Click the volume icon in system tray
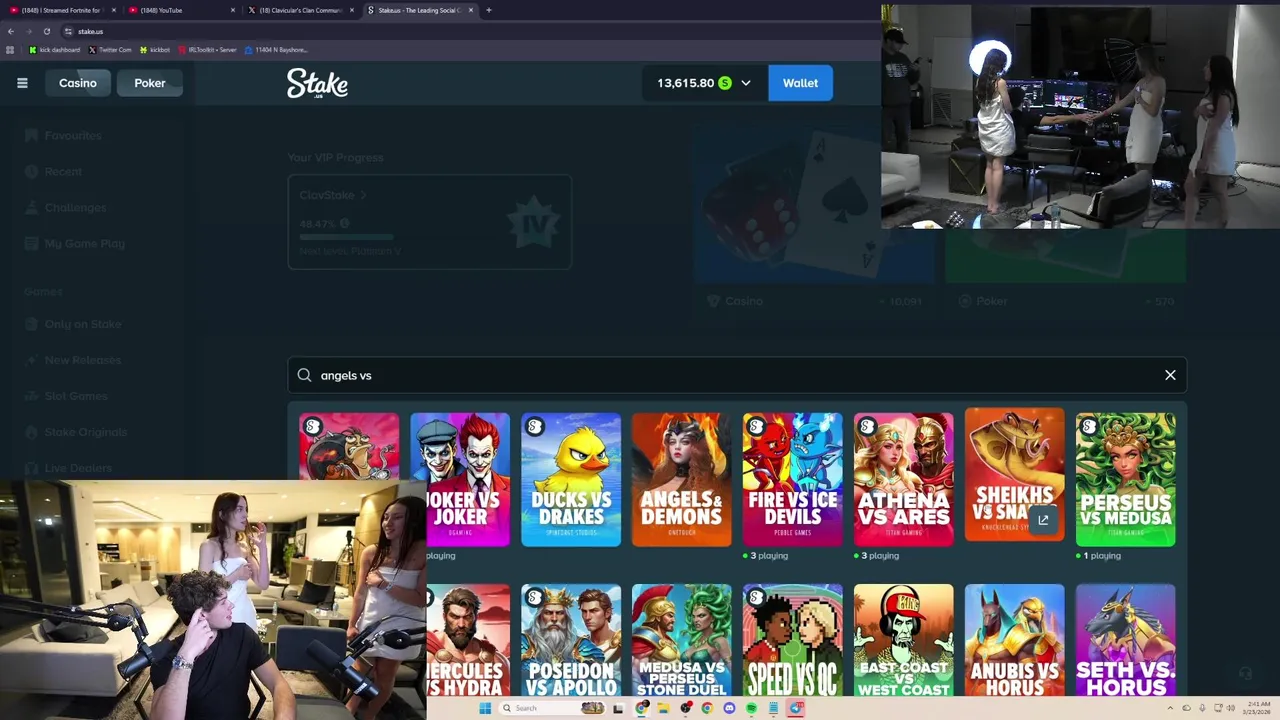This screenshot has height=720, width=1280. tap(1231, 708)
